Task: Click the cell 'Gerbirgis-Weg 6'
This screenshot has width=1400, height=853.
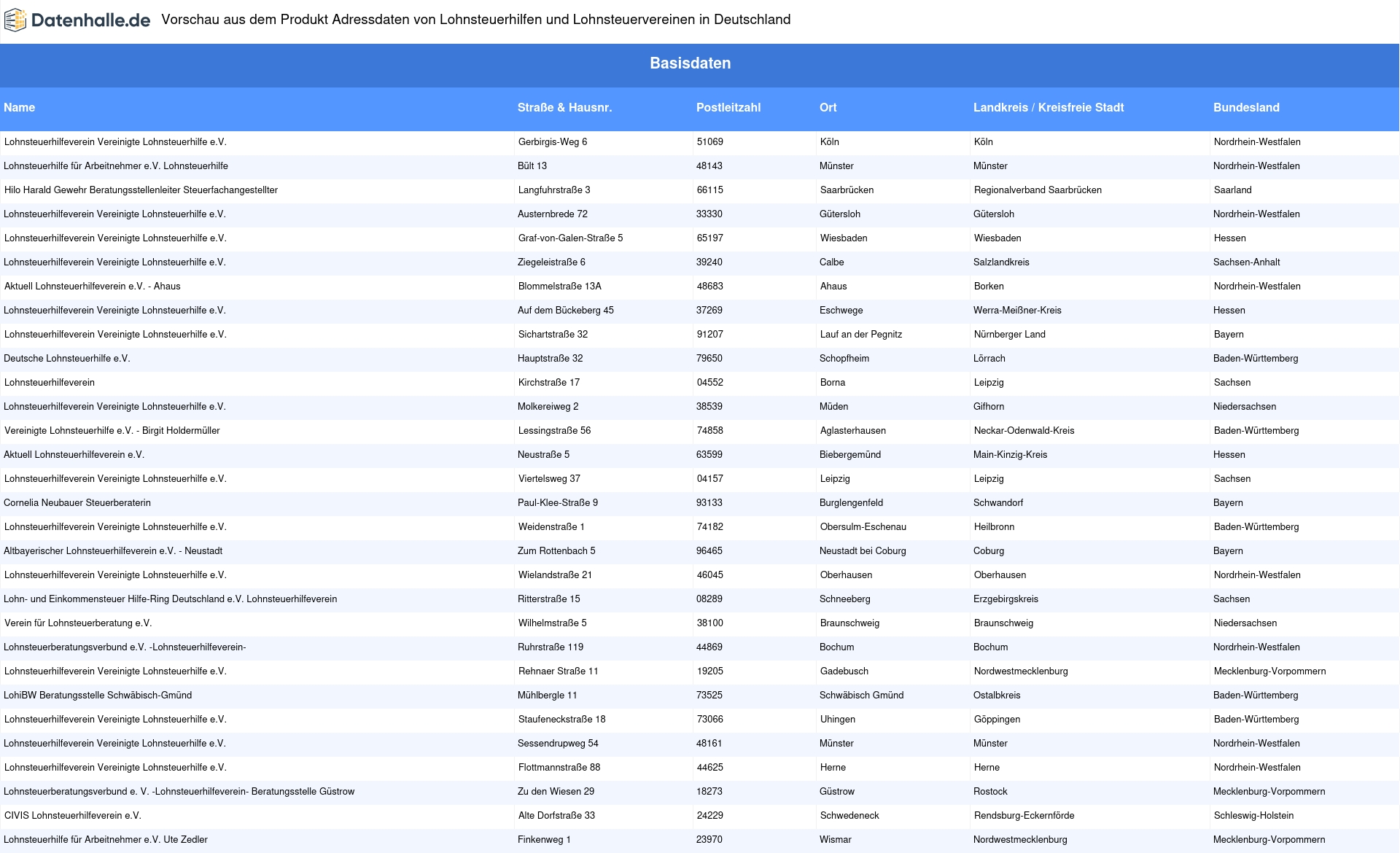Action: tap(553, 141)
